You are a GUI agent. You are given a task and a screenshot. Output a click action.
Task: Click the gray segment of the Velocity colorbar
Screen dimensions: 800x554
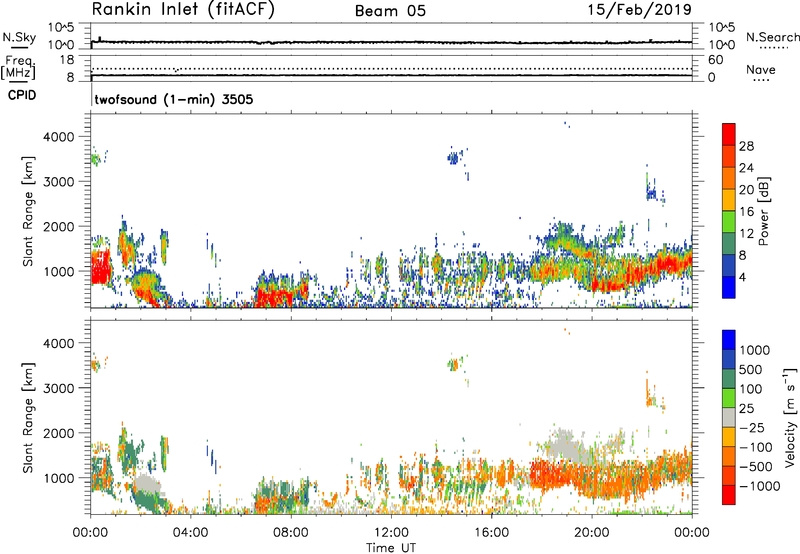pos(729,418)
